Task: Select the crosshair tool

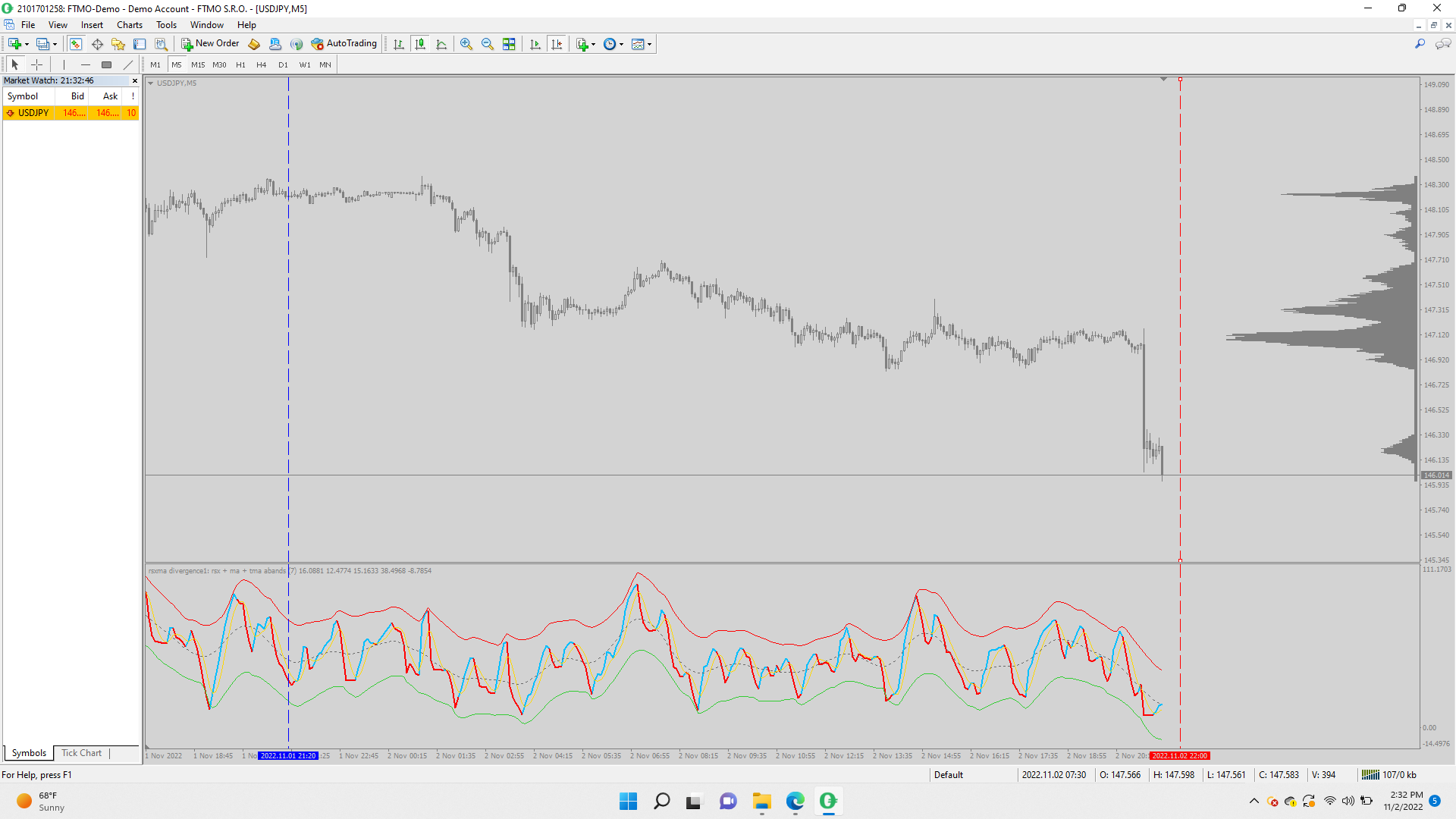Action: [x=36, y=64]
